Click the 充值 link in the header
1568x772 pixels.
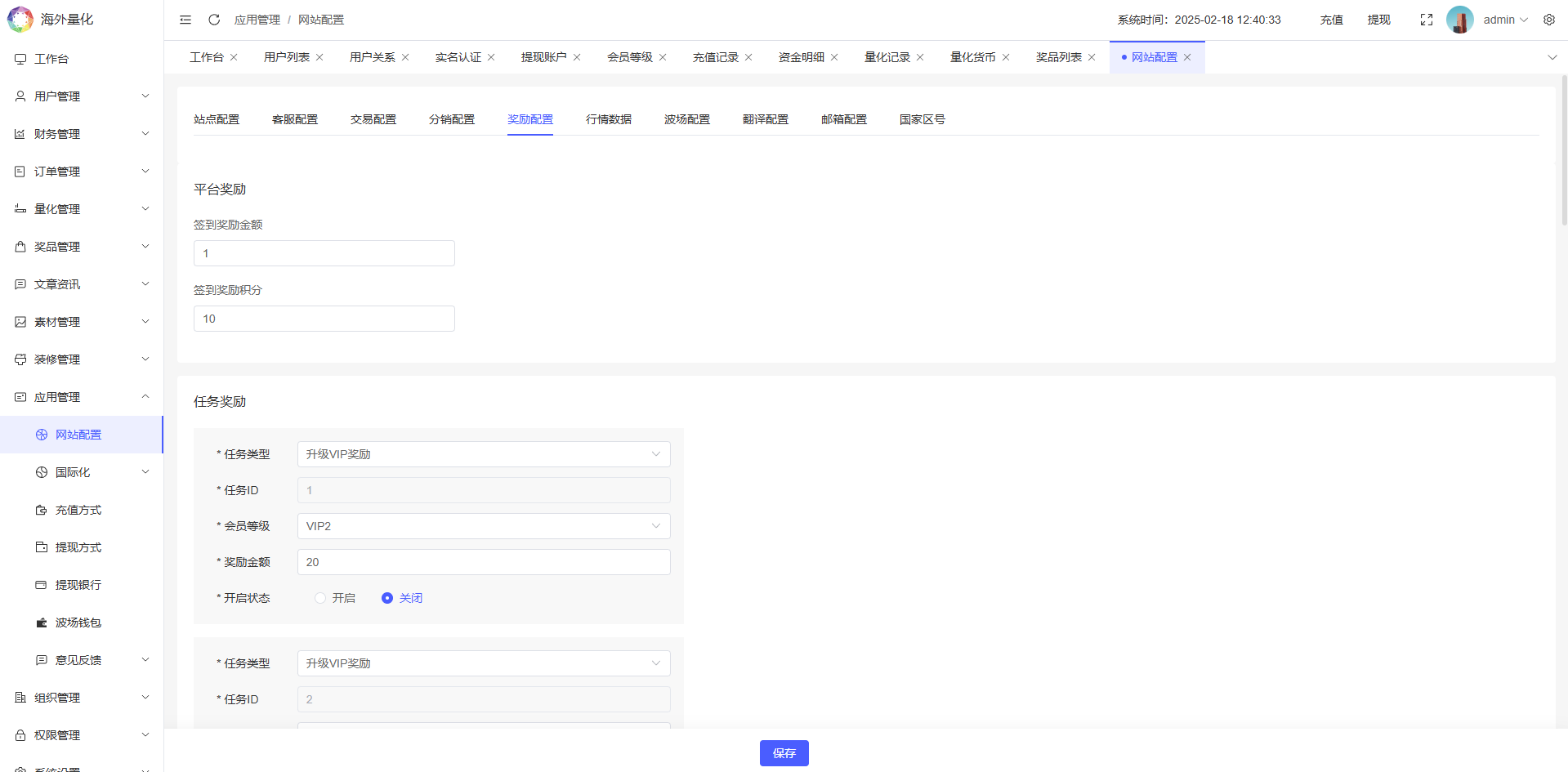1330,19
